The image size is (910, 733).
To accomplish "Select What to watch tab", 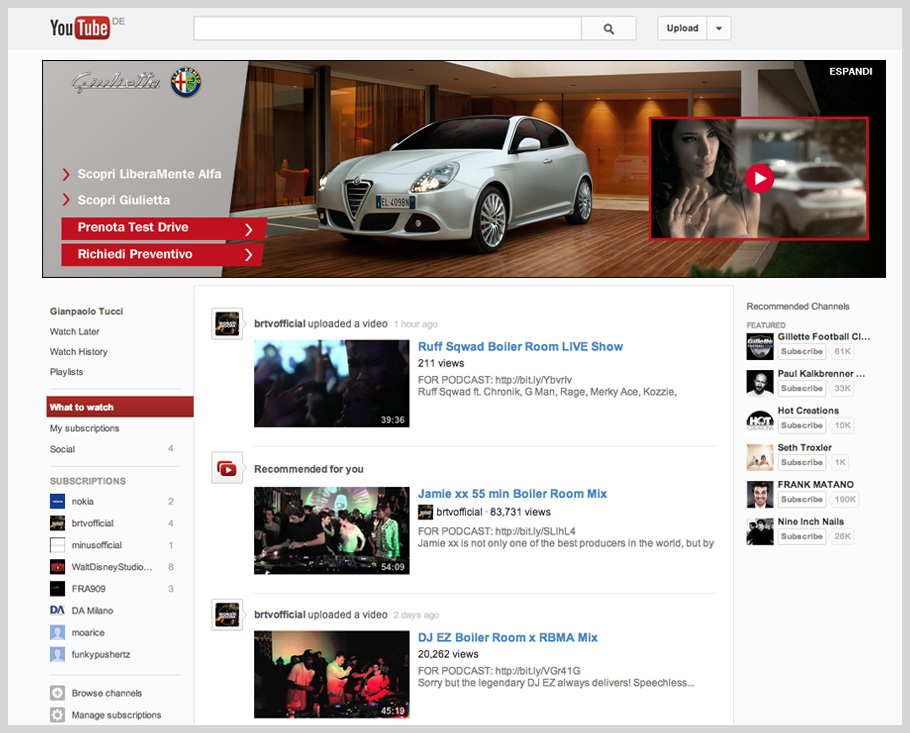I will (120, 407).
